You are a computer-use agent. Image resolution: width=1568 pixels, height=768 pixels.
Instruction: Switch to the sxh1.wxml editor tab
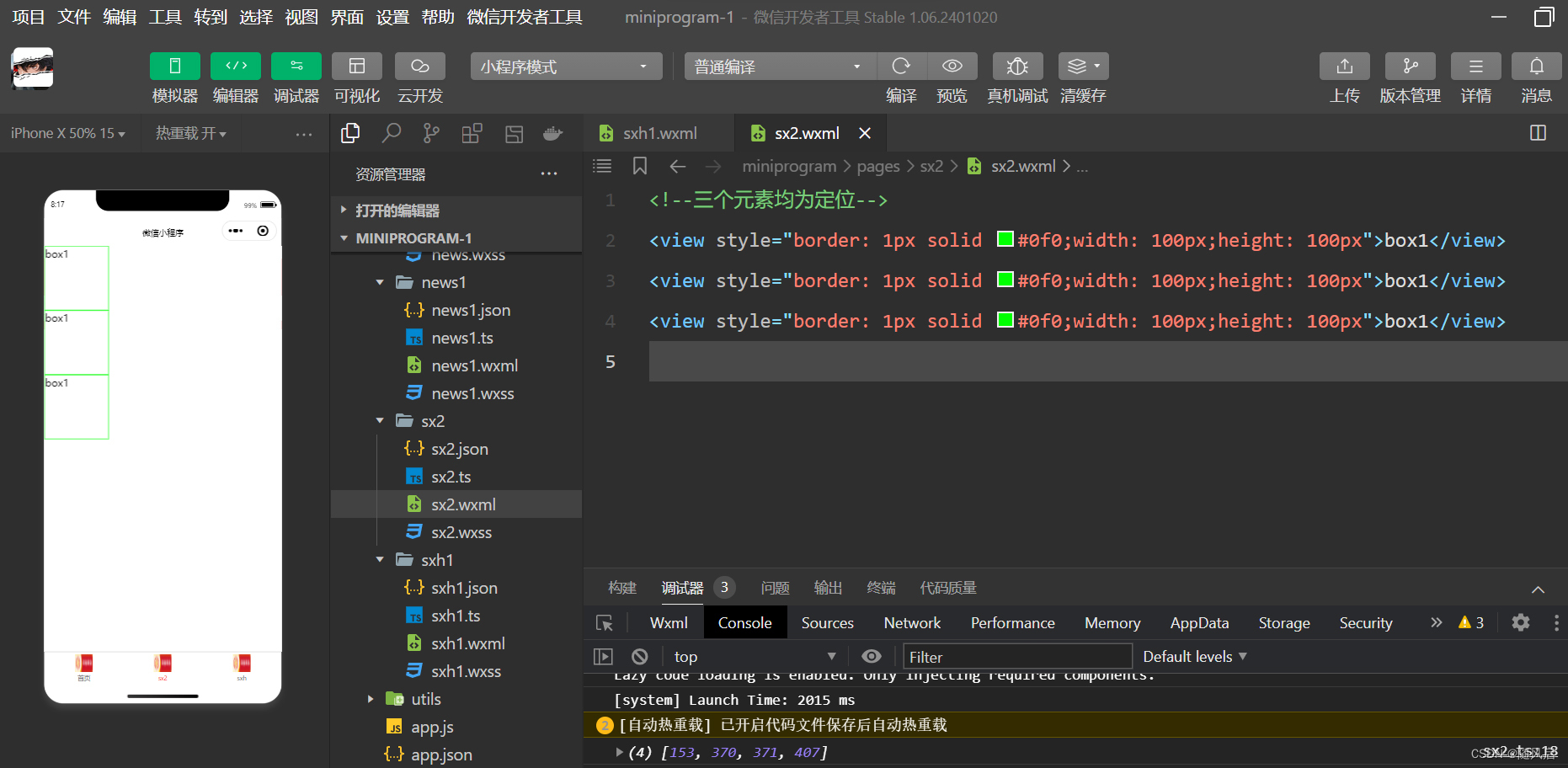click(x=659, y=133)
